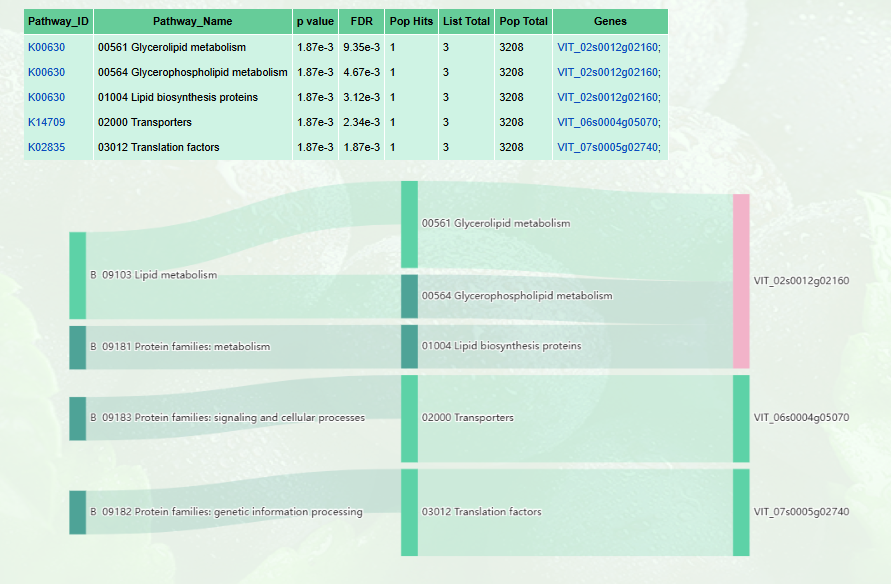
Task: Click the 09182 genetic information processing node
Action: [78, 512]
